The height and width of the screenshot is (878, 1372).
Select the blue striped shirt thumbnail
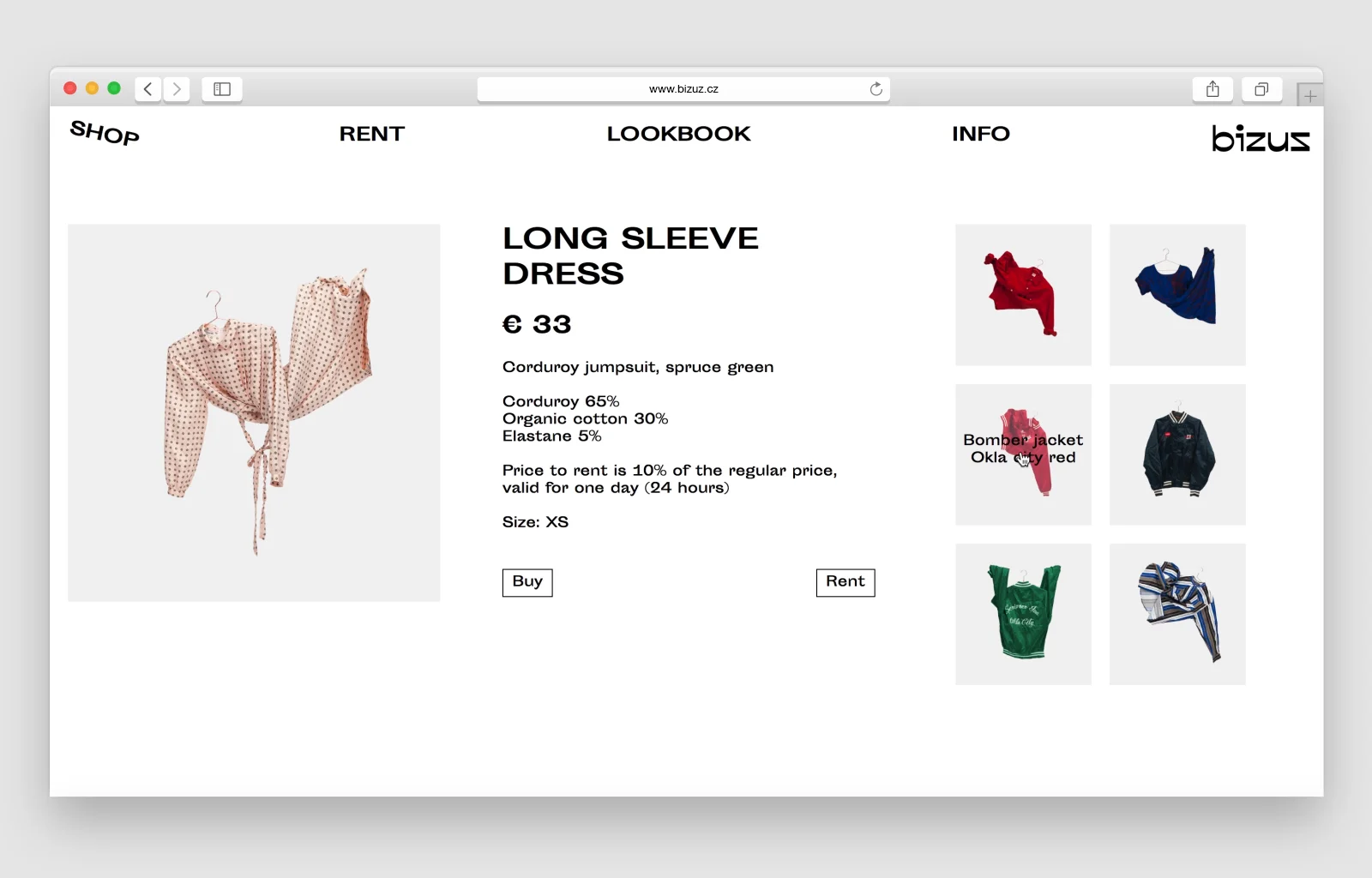pos(1177,614)
